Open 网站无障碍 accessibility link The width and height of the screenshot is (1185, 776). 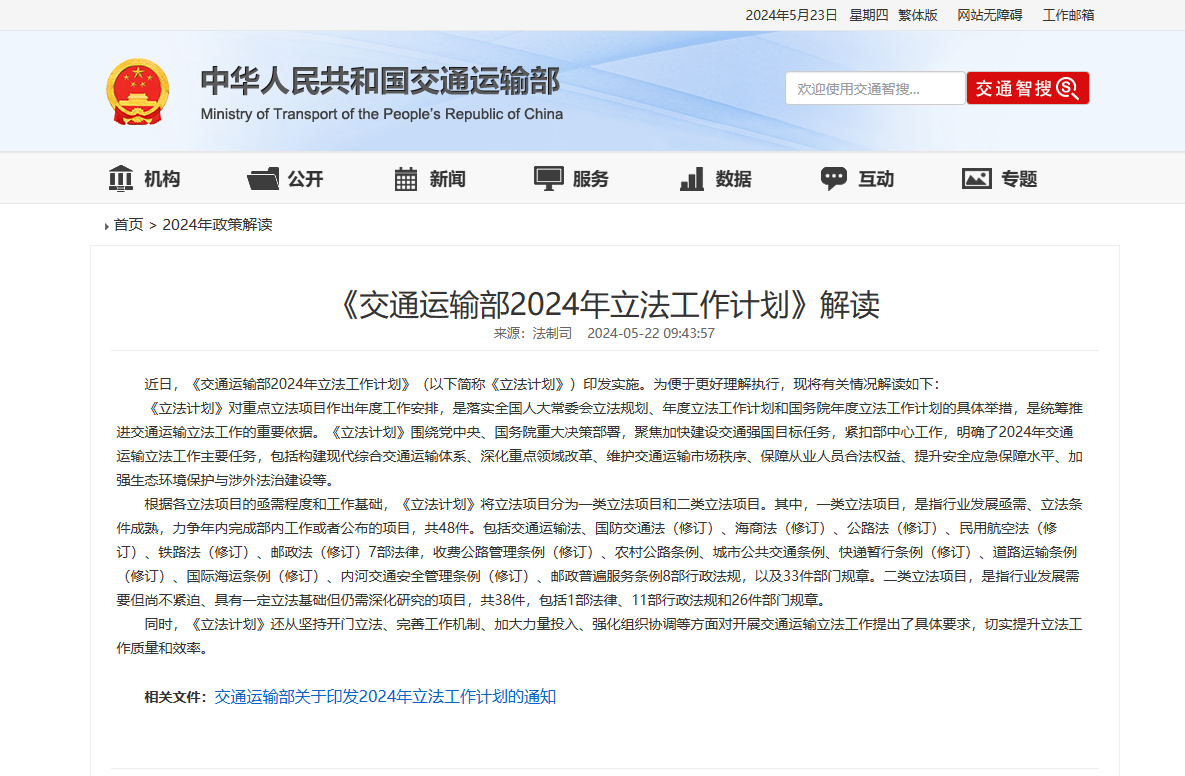pos(989,15)
